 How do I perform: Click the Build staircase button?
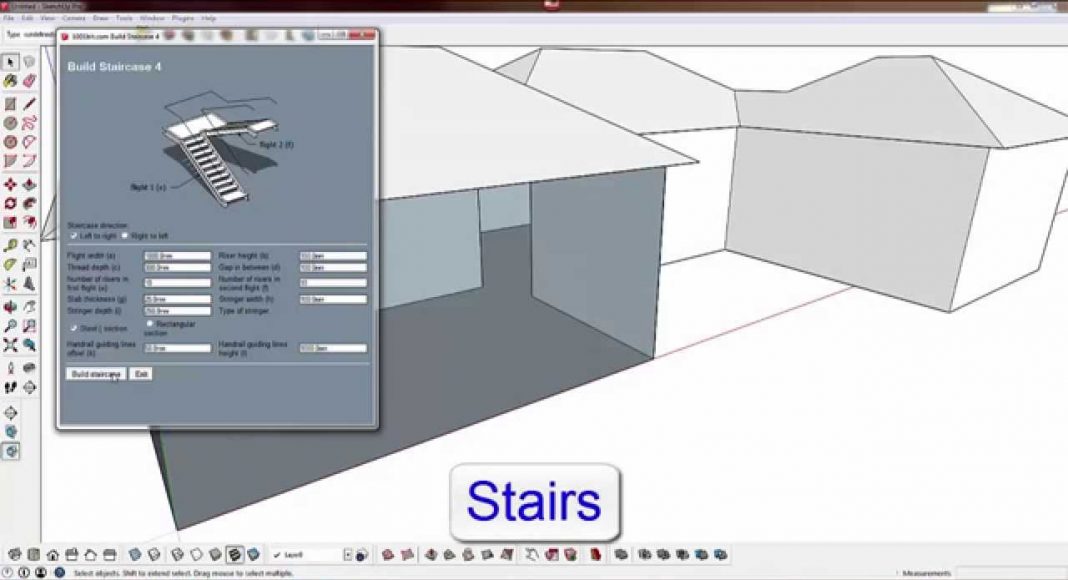(95, 374)
